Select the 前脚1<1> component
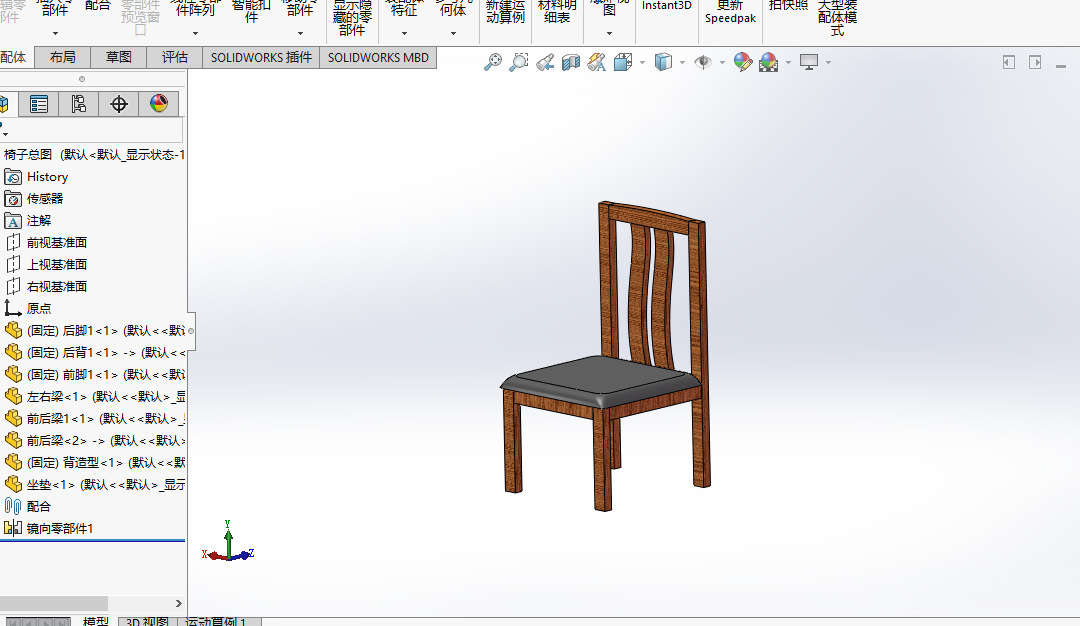 click(x=95, y=375)
